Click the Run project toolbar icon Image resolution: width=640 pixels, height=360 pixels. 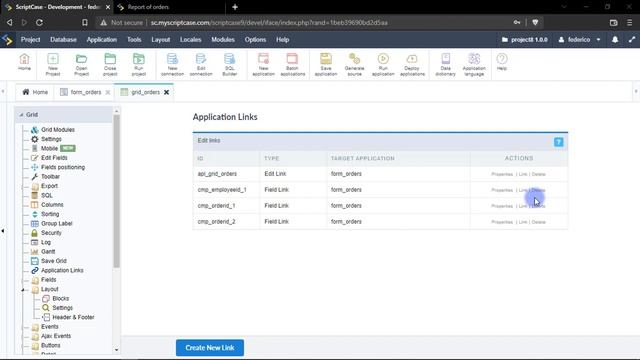click(139, 64)
